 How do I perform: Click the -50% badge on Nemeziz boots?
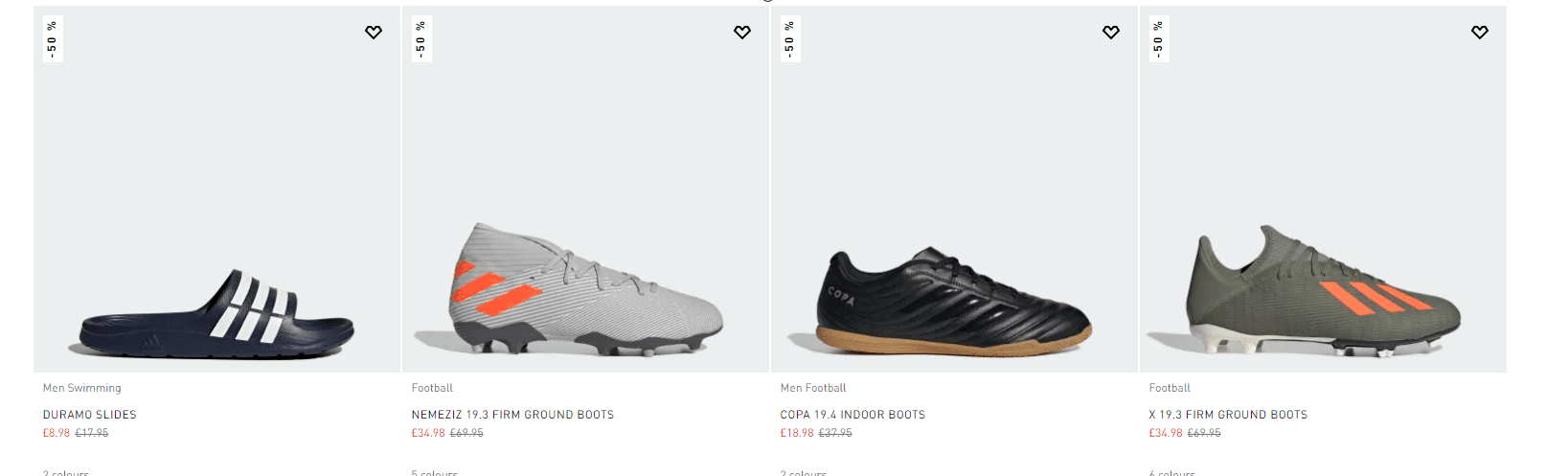pyautogui.click(x=421, y=39)
